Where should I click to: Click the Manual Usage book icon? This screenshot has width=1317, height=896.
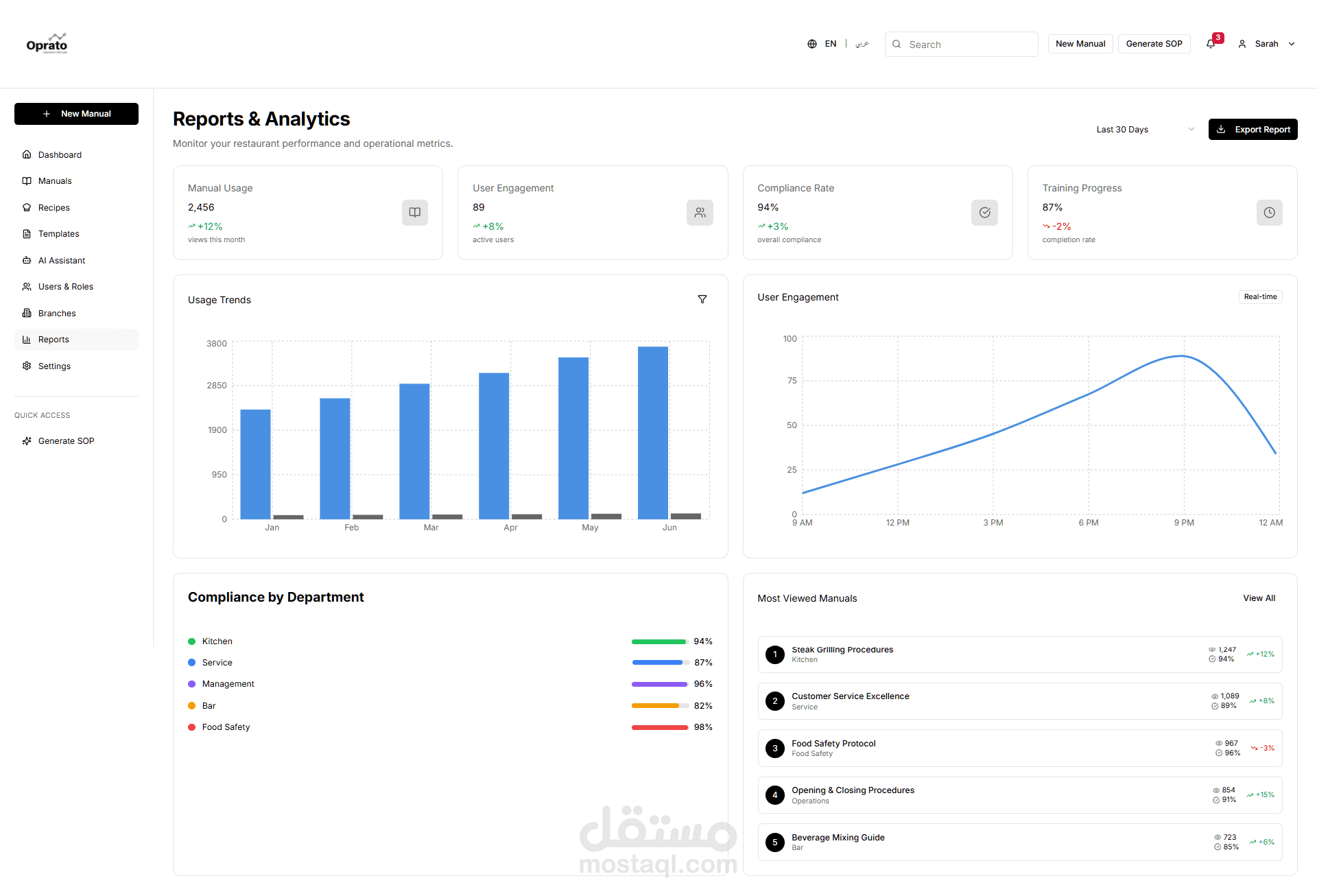(x=414, y=213)
